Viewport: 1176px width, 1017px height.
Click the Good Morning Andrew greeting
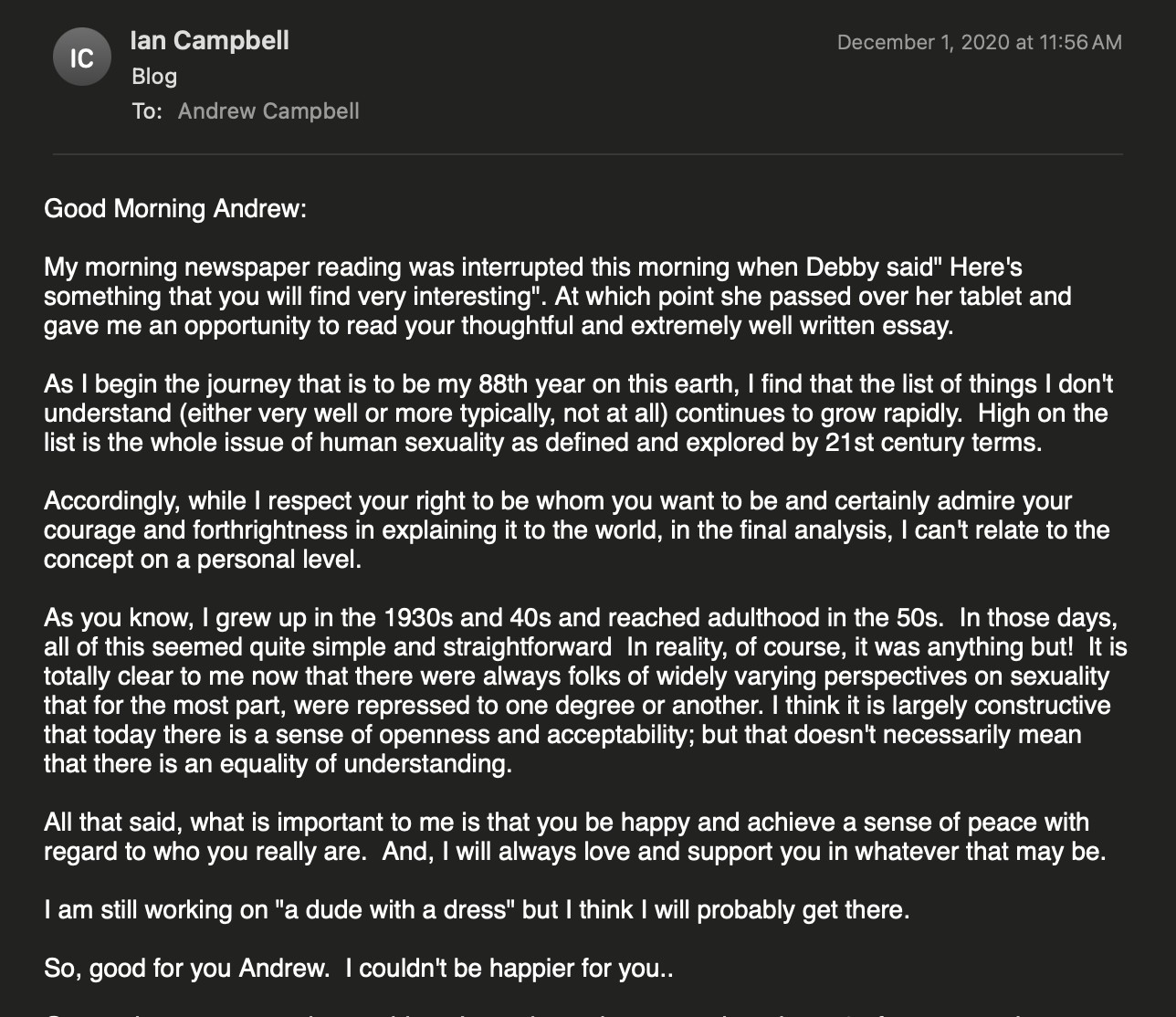click(x=175, y=208)
